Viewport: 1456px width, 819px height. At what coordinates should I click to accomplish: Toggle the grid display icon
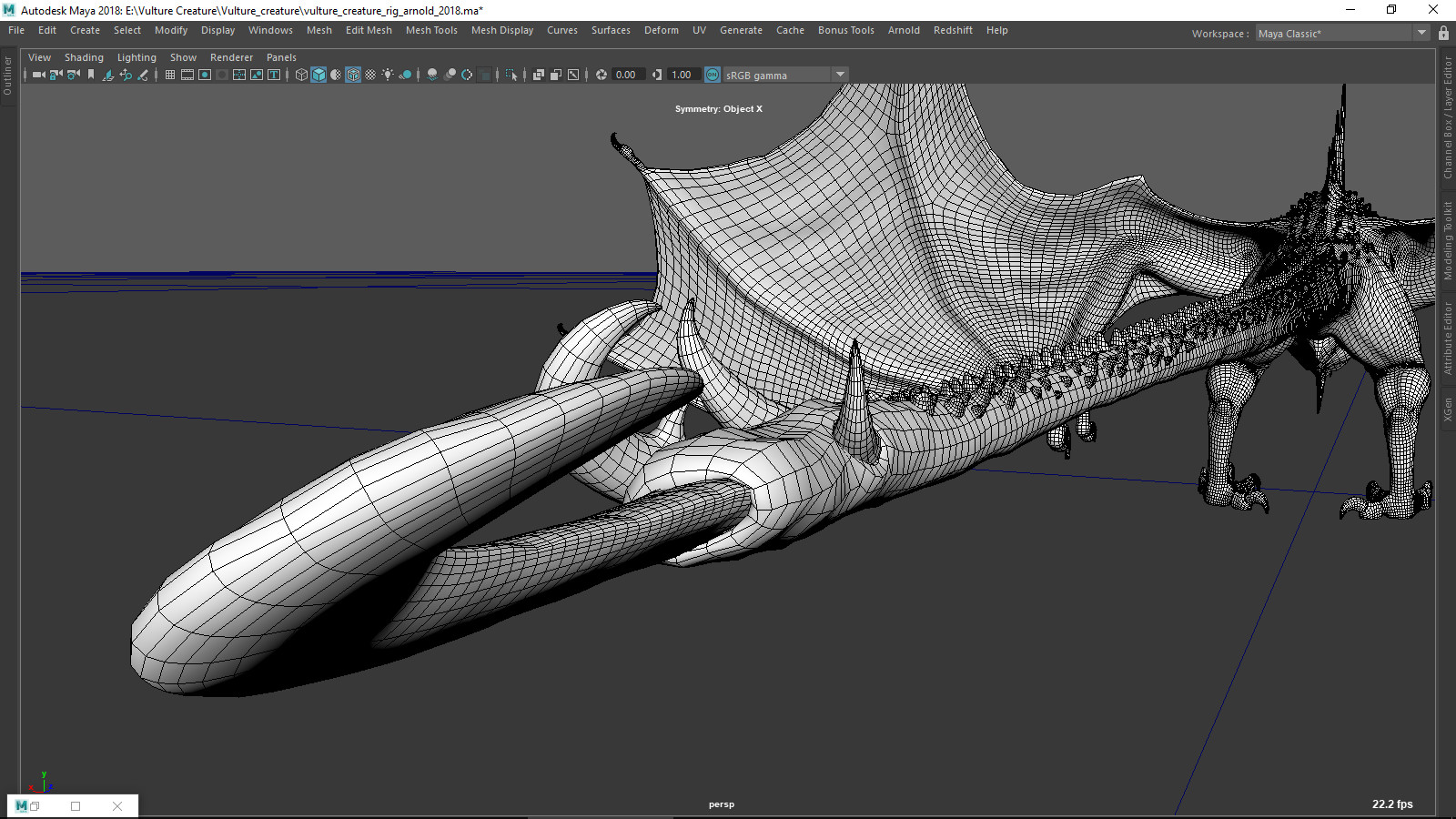170,75
